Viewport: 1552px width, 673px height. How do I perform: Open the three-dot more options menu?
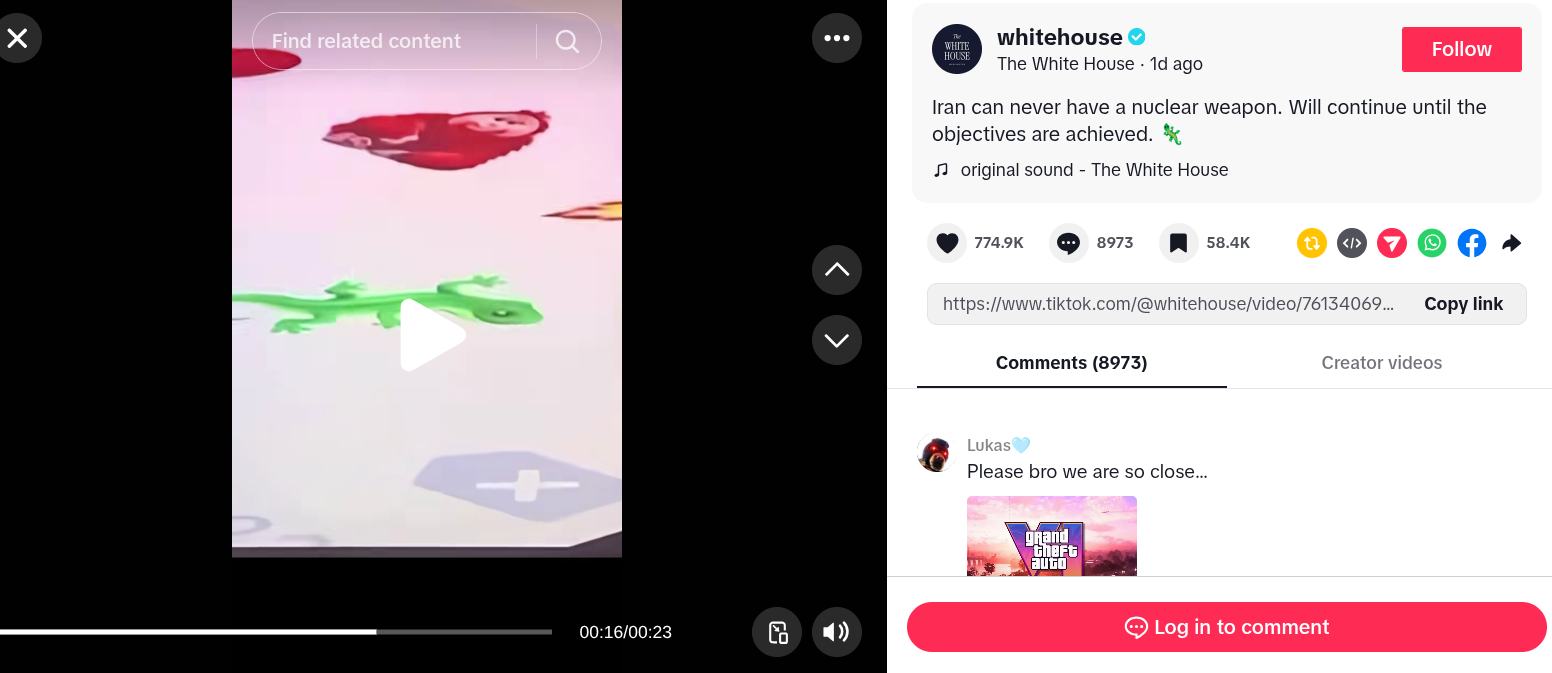[837, 38]
